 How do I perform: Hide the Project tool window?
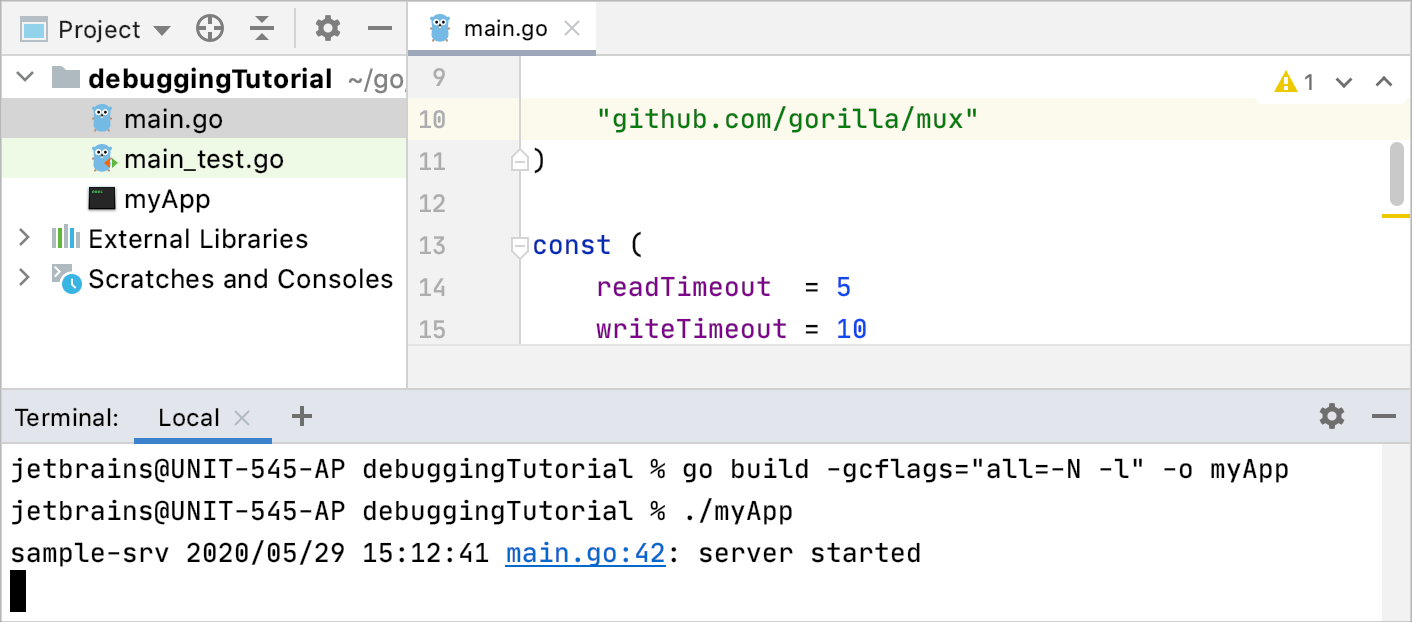click(x=379, y=28)
